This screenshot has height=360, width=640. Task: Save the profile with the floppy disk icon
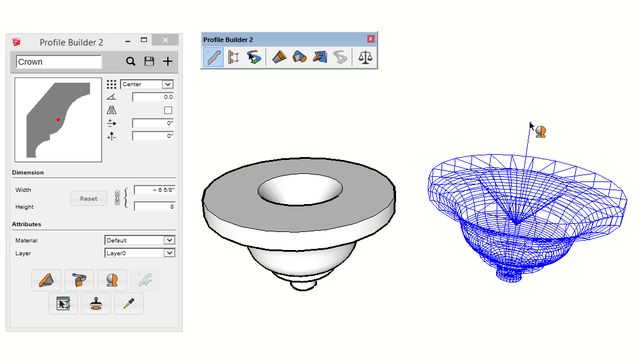(x=149, y=61)
